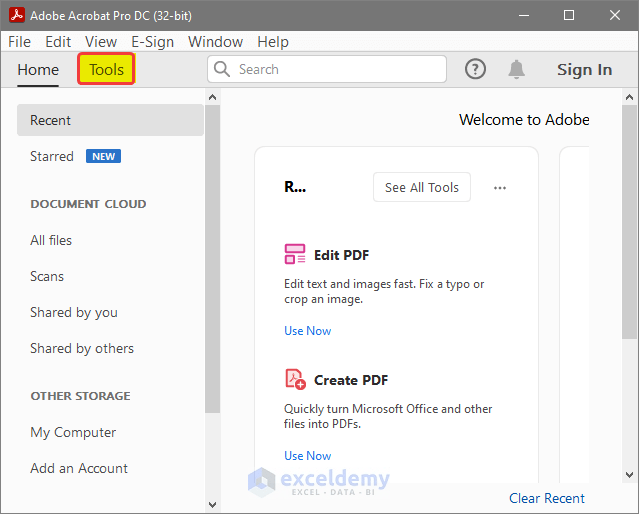Click the Welcome to Adobe heading
The width and height of the screenshot is (639, 514).
pos(524,119)
